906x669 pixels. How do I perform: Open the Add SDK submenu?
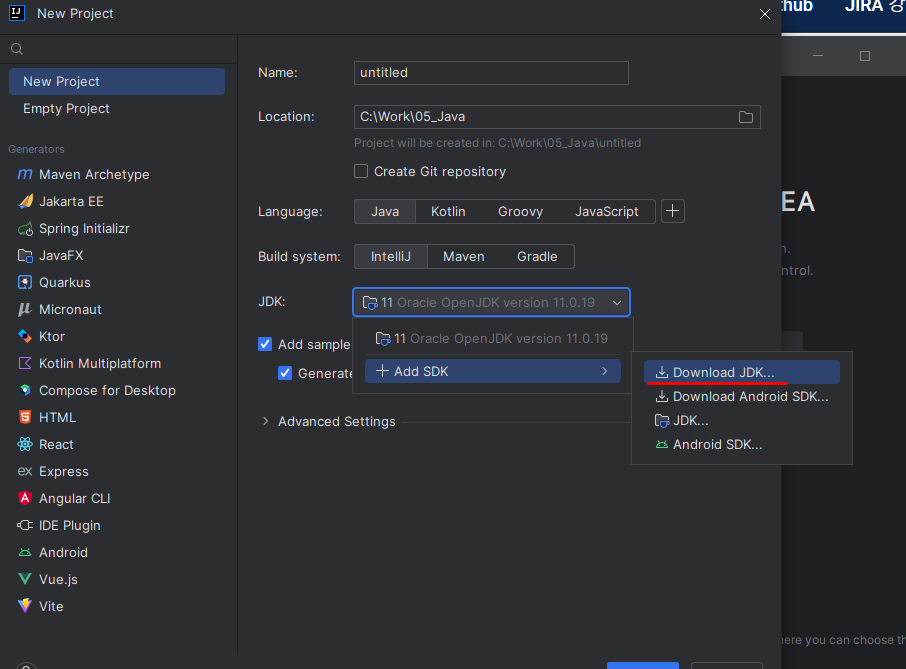[x=493, y=371]
